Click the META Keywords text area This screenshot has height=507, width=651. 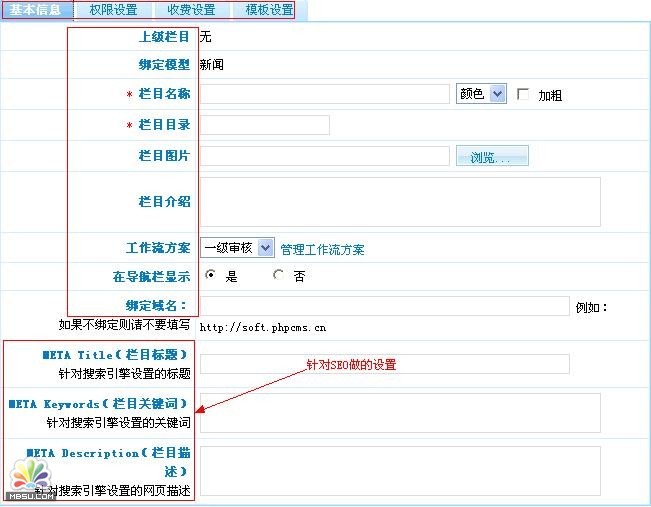point(400,412)
